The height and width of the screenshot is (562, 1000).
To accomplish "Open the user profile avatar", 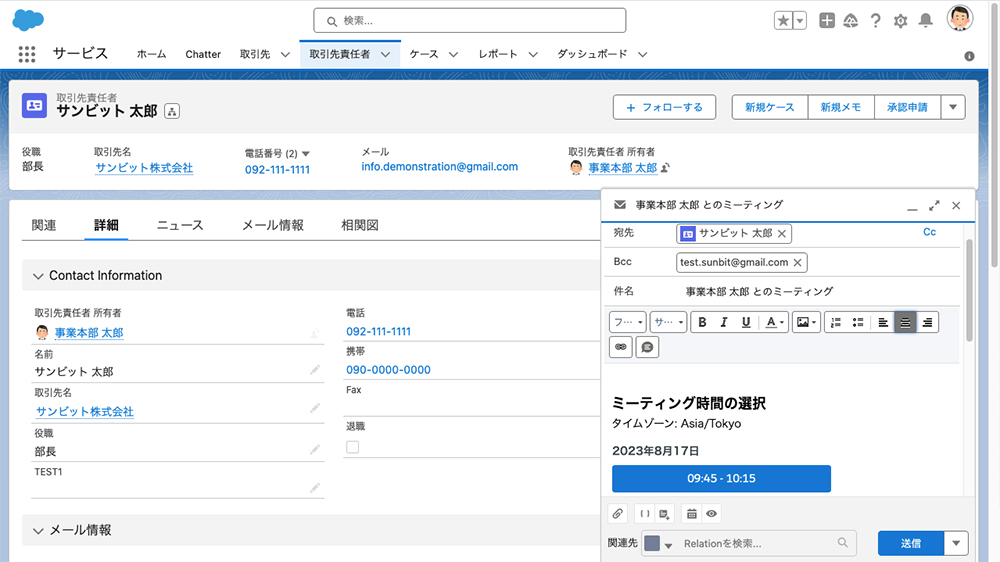I will click(960, 18).
